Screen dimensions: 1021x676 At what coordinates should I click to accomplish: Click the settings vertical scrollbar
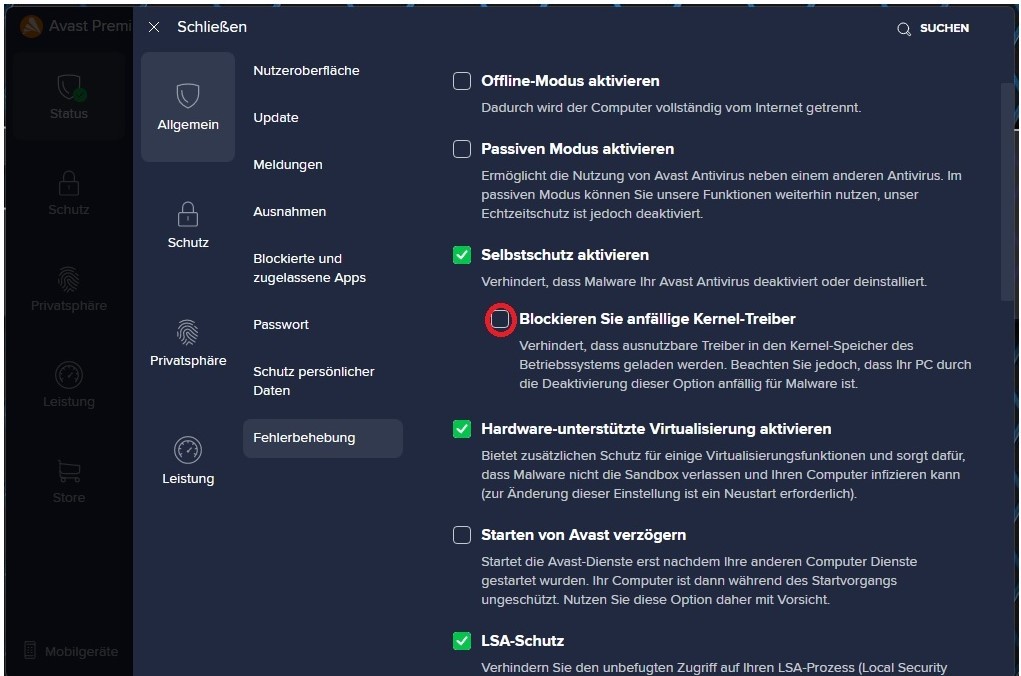pos(1007,190)
